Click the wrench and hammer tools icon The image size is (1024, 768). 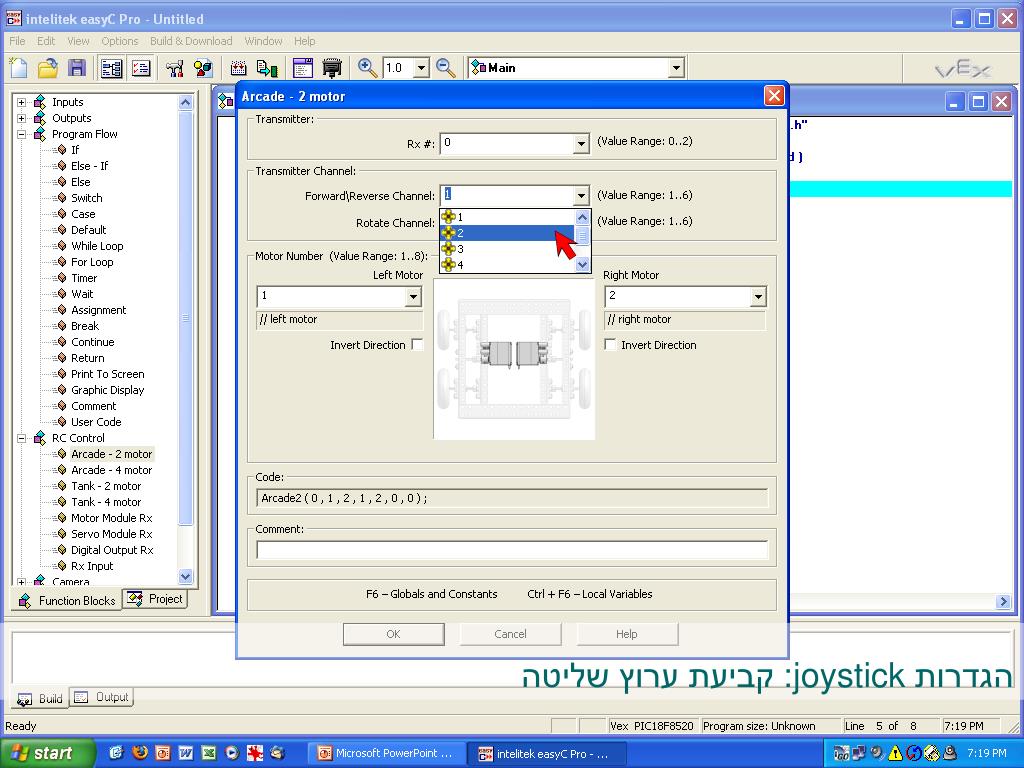pos(174,68)
